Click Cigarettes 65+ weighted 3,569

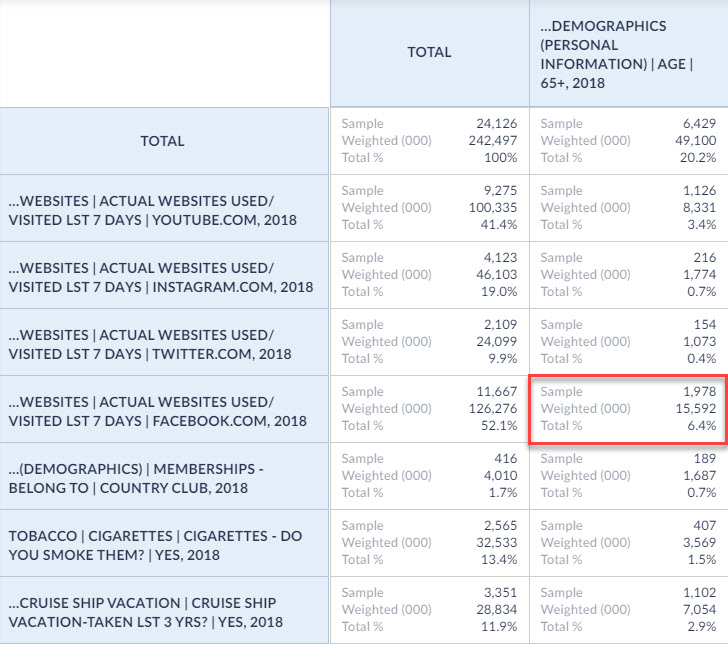pyautogui.click(x=699, y=542)
